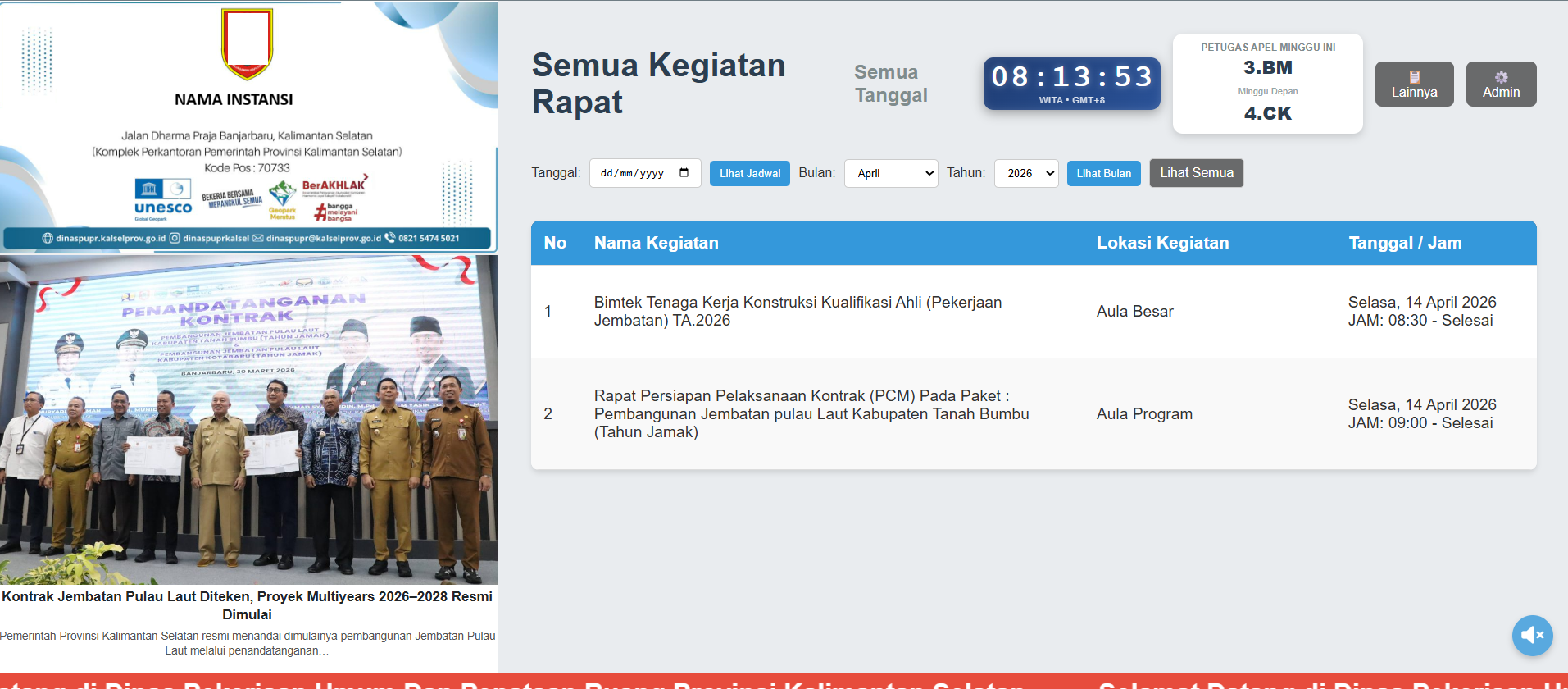Viewport: 1568px width, 689px height.
Task: Click the gear icon on Admin button
Action: click(1501, 77)
